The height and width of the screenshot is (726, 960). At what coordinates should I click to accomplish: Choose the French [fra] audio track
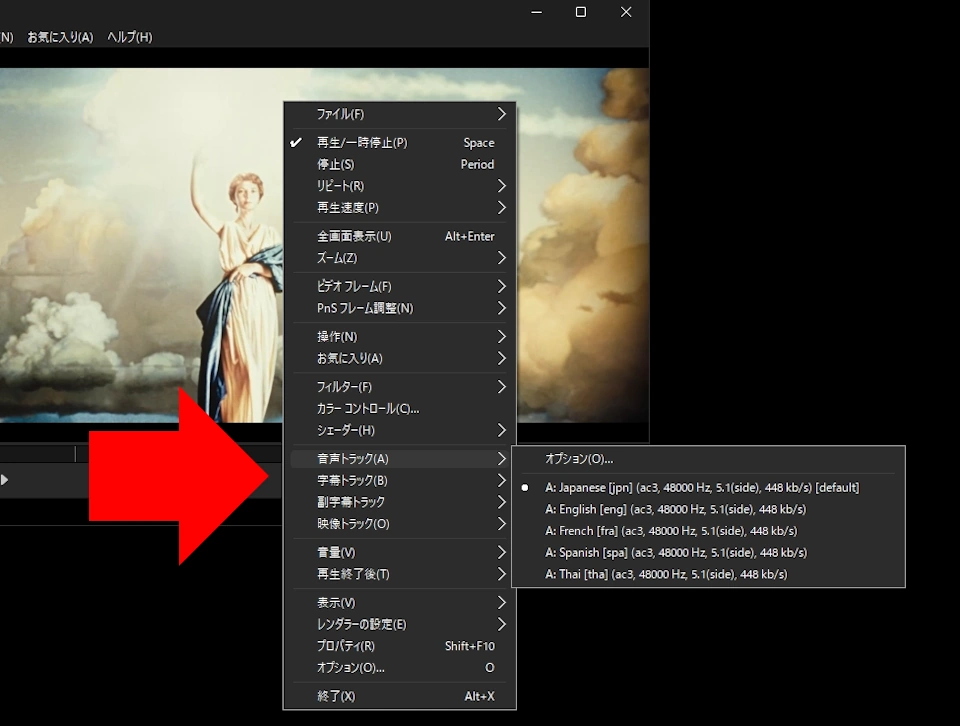tap(708, 531)
